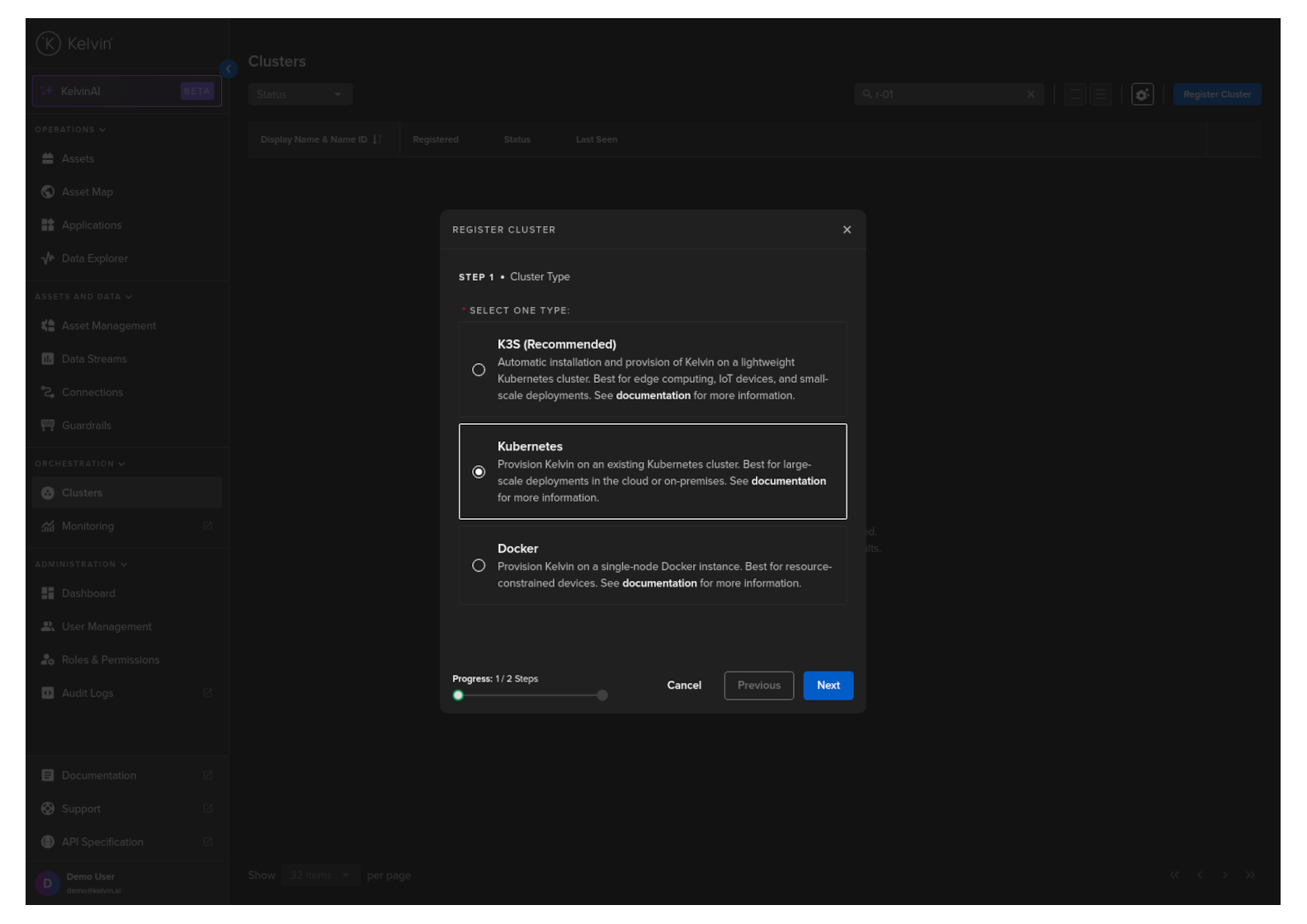The width and height of the screenshot is (1307, 924).
Task: Select the Docker radio option
Action: click(479, 566)
